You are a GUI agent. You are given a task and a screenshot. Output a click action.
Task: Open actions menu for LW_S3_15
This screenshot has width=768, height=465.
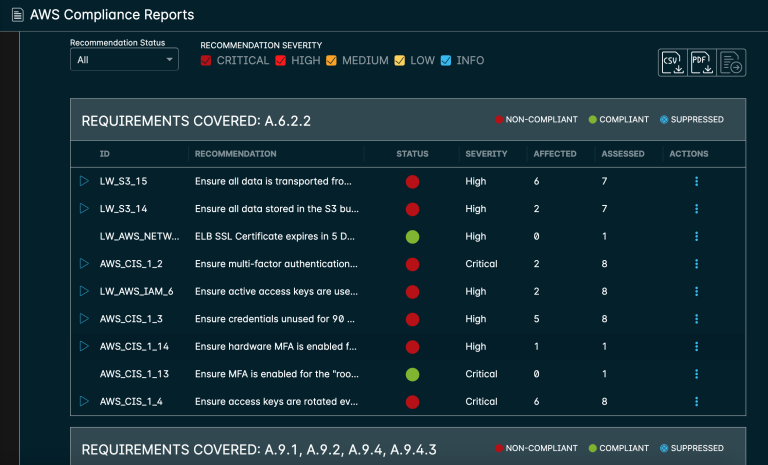pos(696,181)
